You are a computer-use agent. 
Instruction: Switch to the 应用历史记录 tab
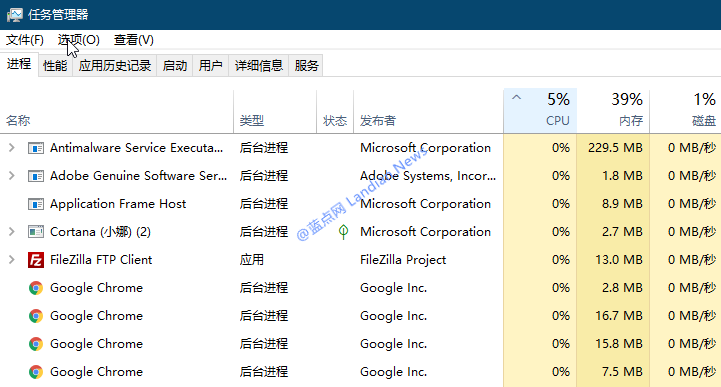pyautogui.click(x=114, y=66)
